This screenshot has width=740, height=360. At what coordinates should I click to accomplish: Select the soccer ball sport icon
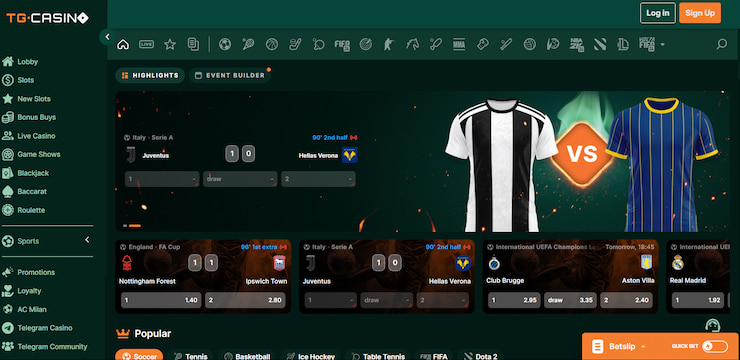pyautogui.click(x=225, y=44)
